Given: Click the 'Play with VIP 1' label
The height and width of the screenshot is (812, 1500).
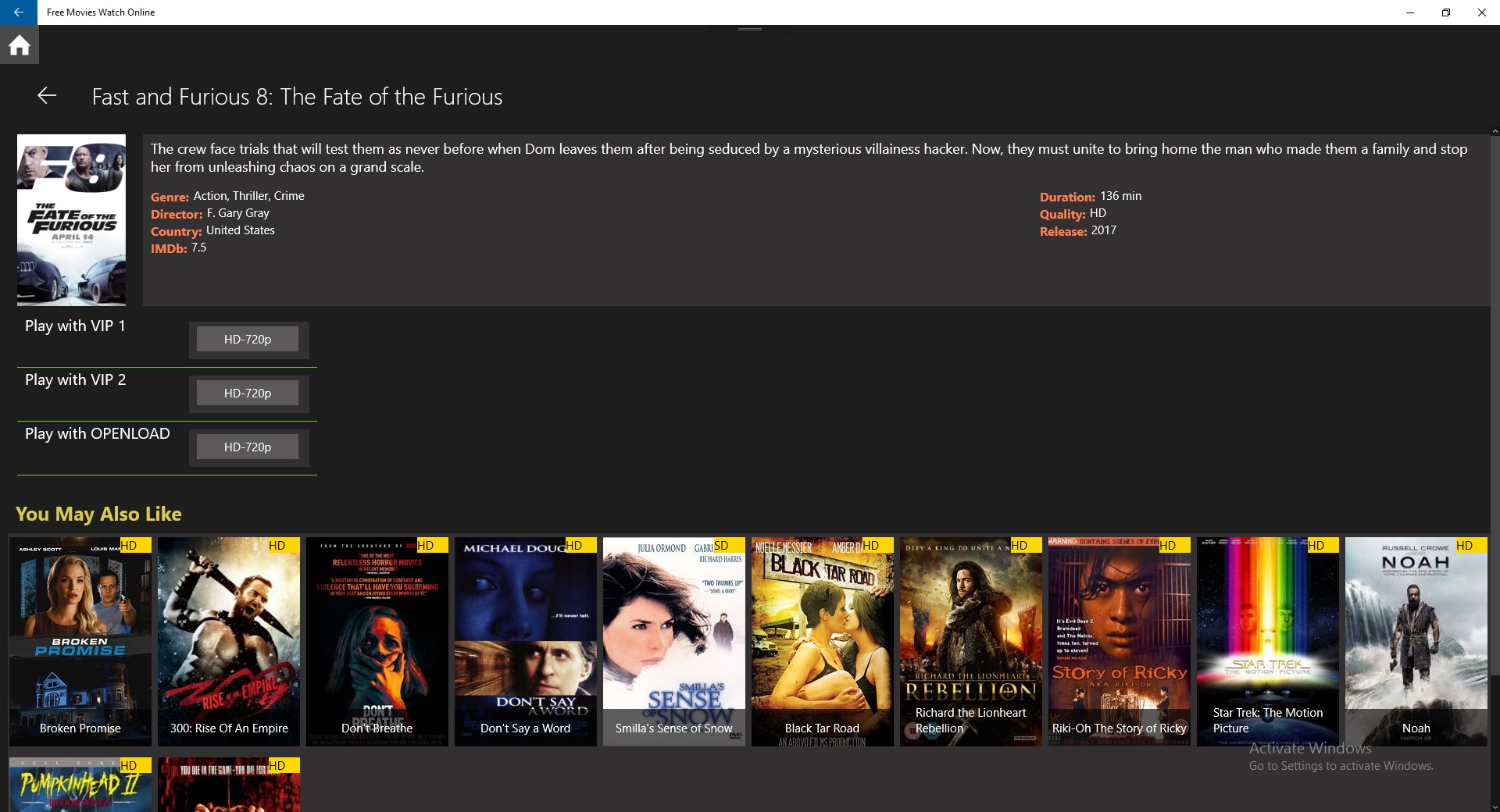Looking at the screenshot, I should coord(75,326).
